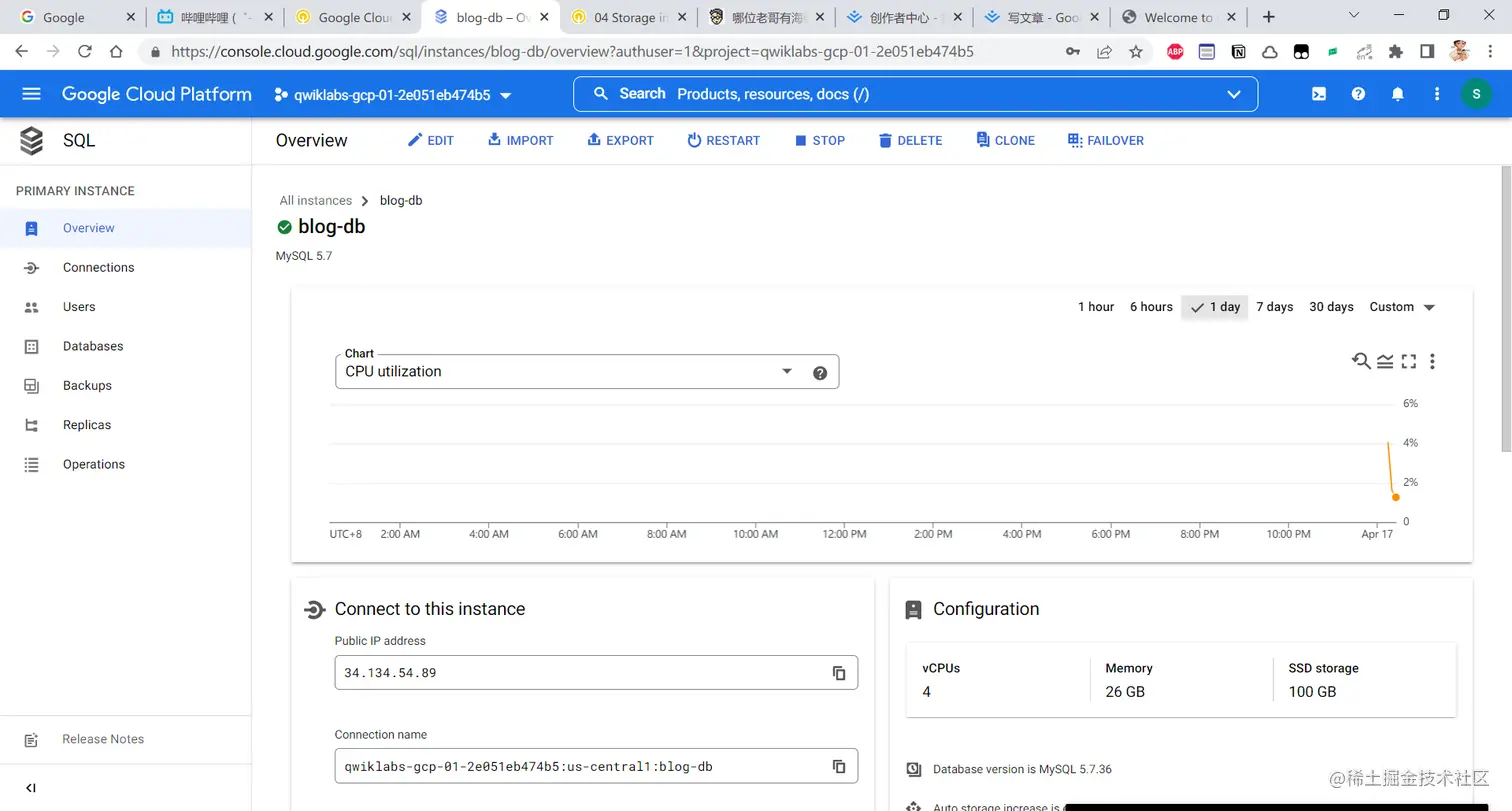Open the three-dot settings menu in header
Image resolution: width=1512 pixels, height=811 pixels.
click(x=1437, y=94)
